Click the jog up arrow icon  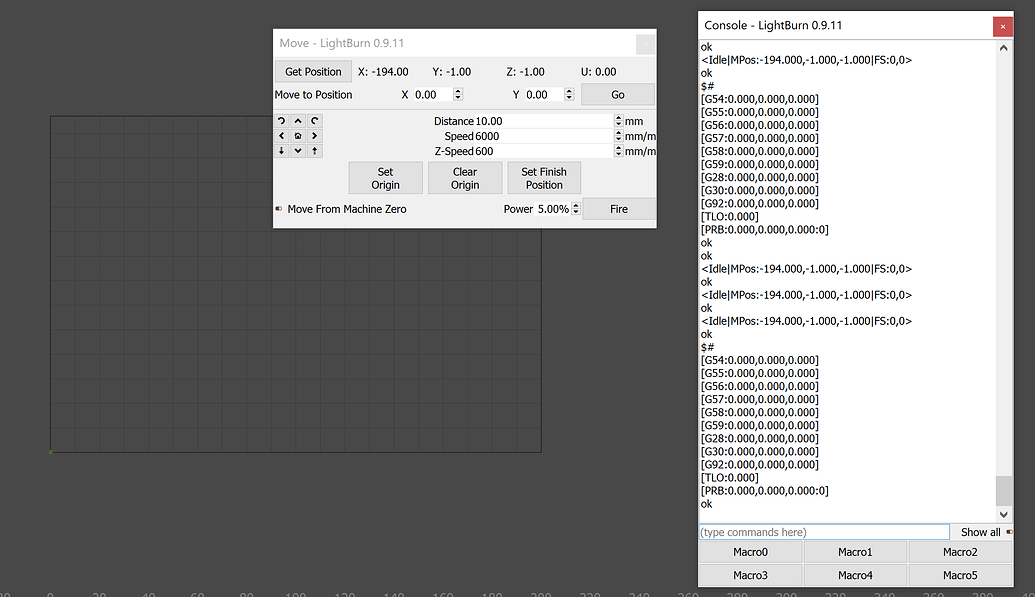point(298,120)
